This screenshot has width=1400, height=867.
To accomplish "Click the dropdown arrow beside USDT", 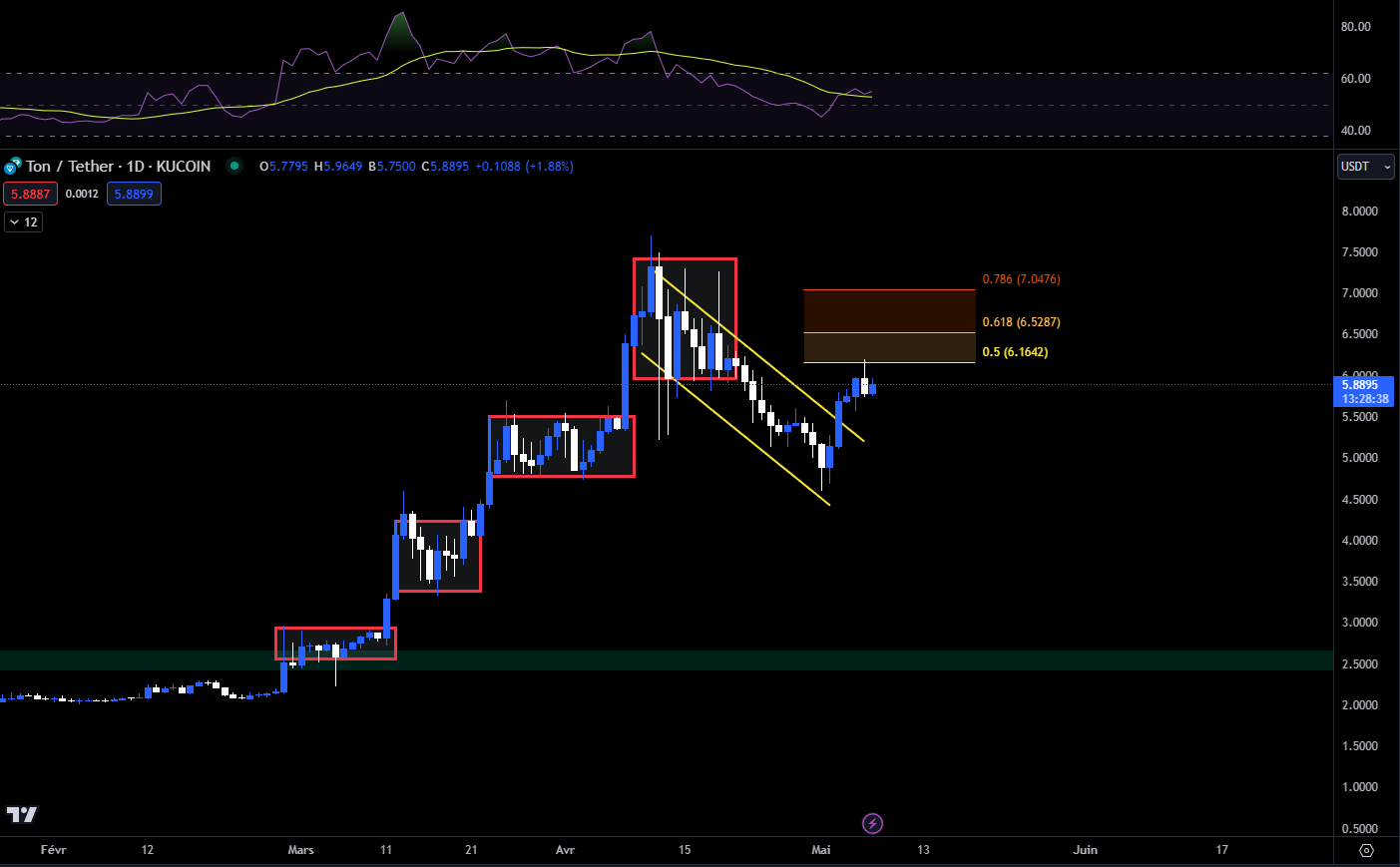I will [x=1389, y=167].
